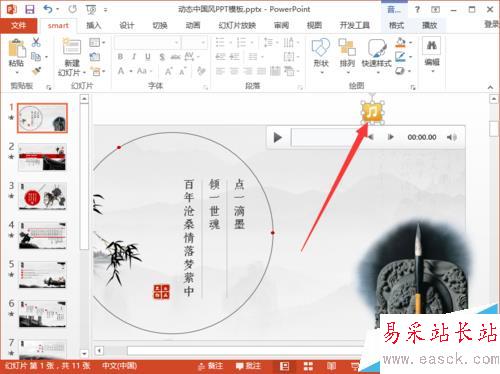500x374 pixels.
Task: Click the Copy icon in clipboard group
Action: point(36,56)
